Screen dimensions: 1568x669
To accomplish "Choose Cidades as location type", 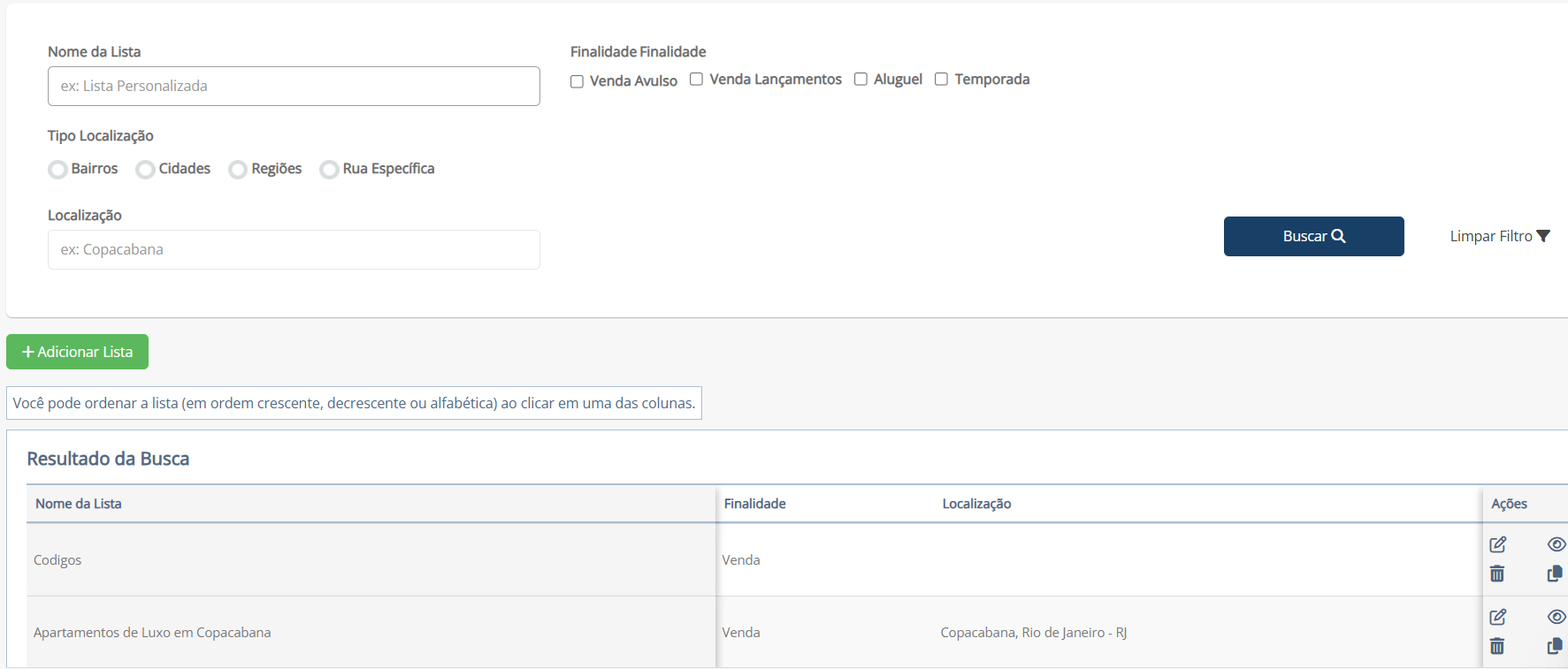I will click(x=146, y=170).
